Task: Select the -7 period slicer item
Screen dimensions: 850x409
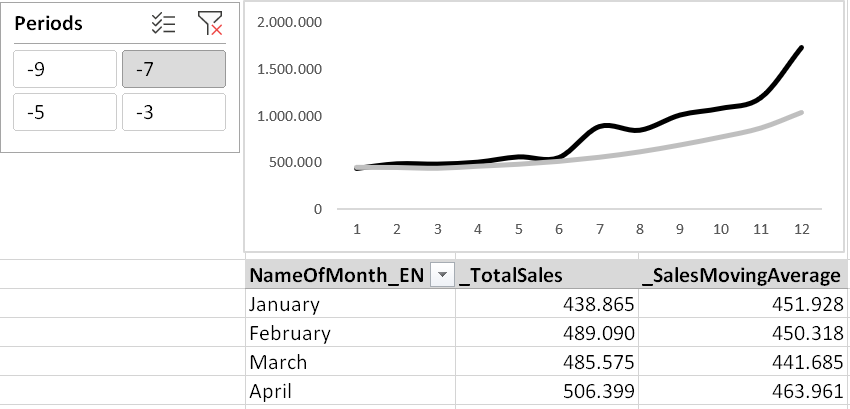Action: click(174, 69)
